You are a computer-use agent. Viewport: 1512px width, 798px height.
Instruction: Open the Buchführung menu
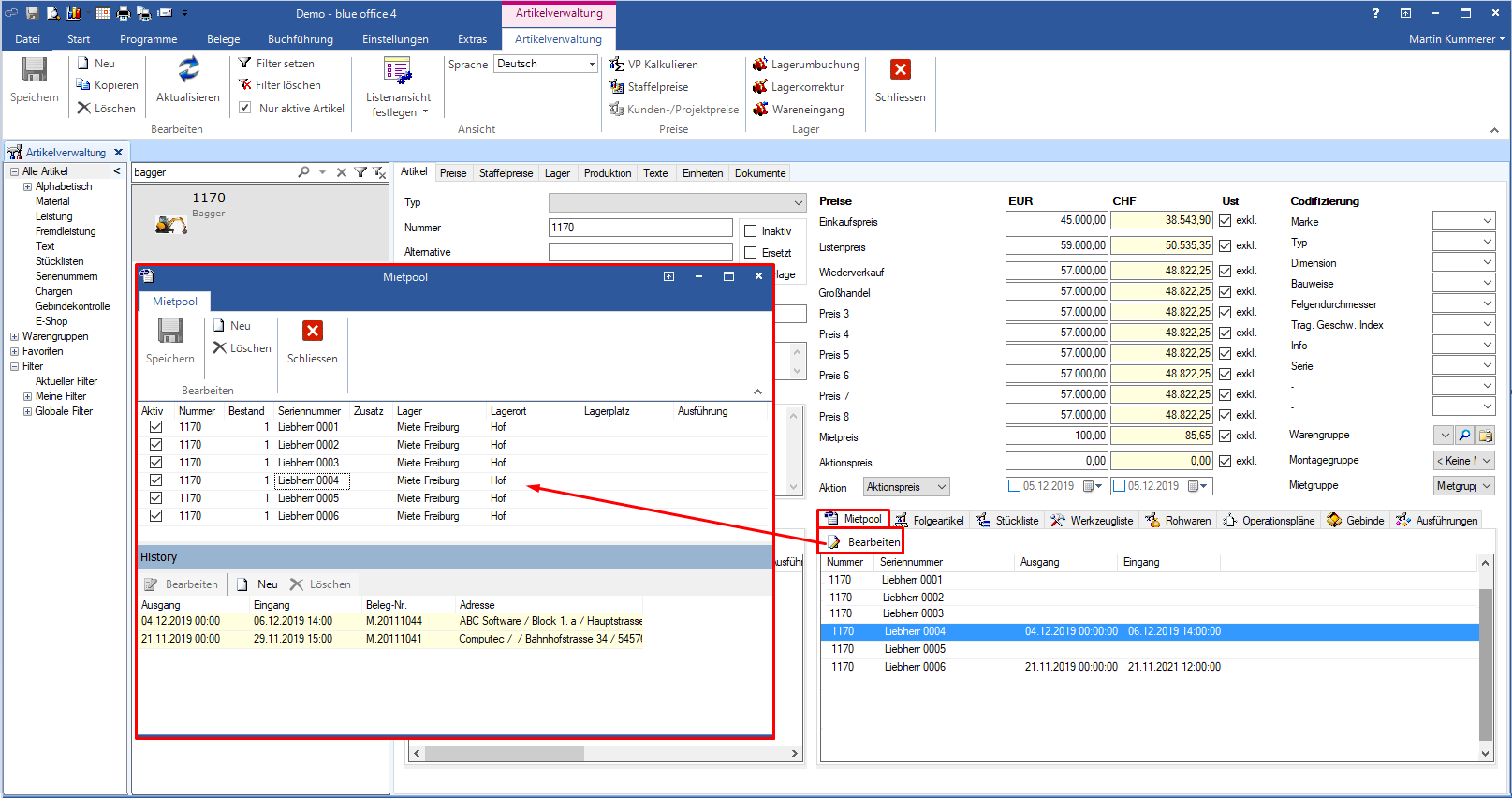click(x=300, y=39)
